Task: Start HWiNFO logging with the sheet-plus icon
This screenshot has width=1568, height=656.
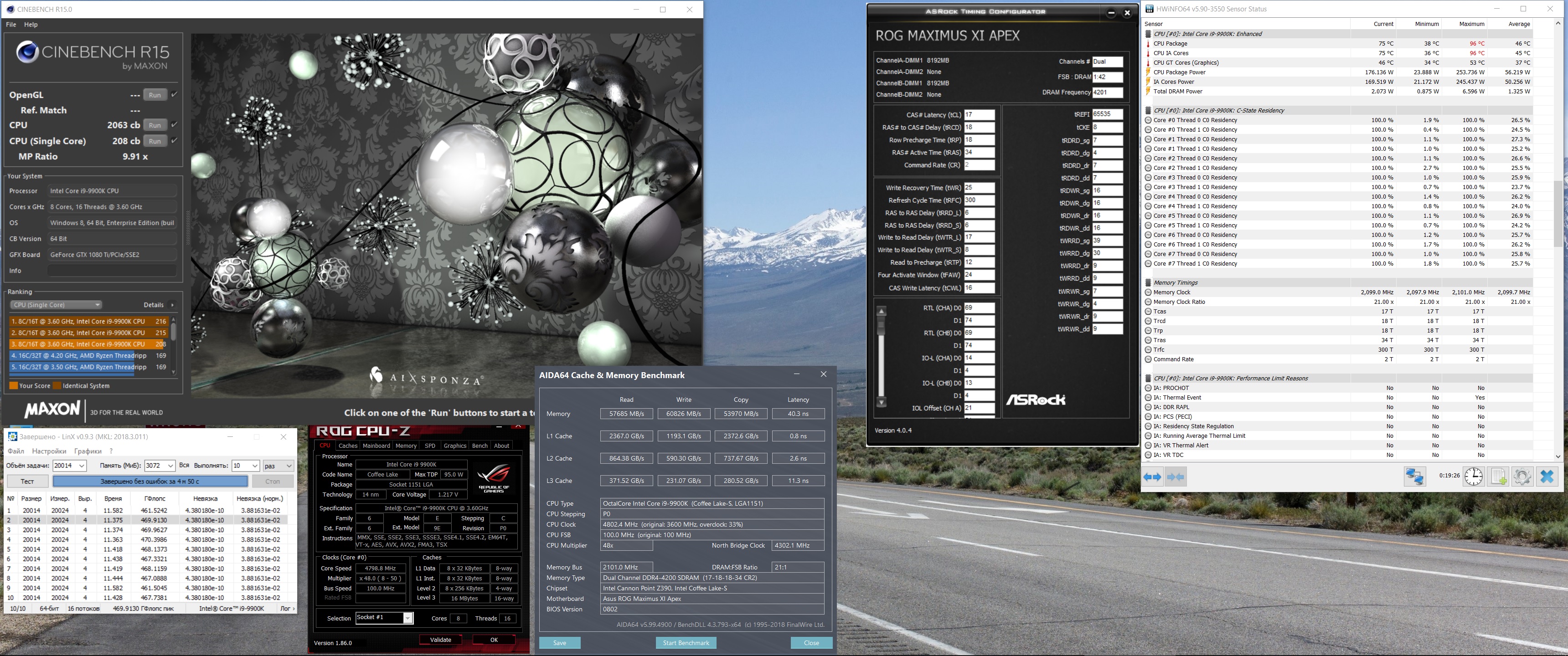Action: pyautogui.click(x=1497, y=477)
